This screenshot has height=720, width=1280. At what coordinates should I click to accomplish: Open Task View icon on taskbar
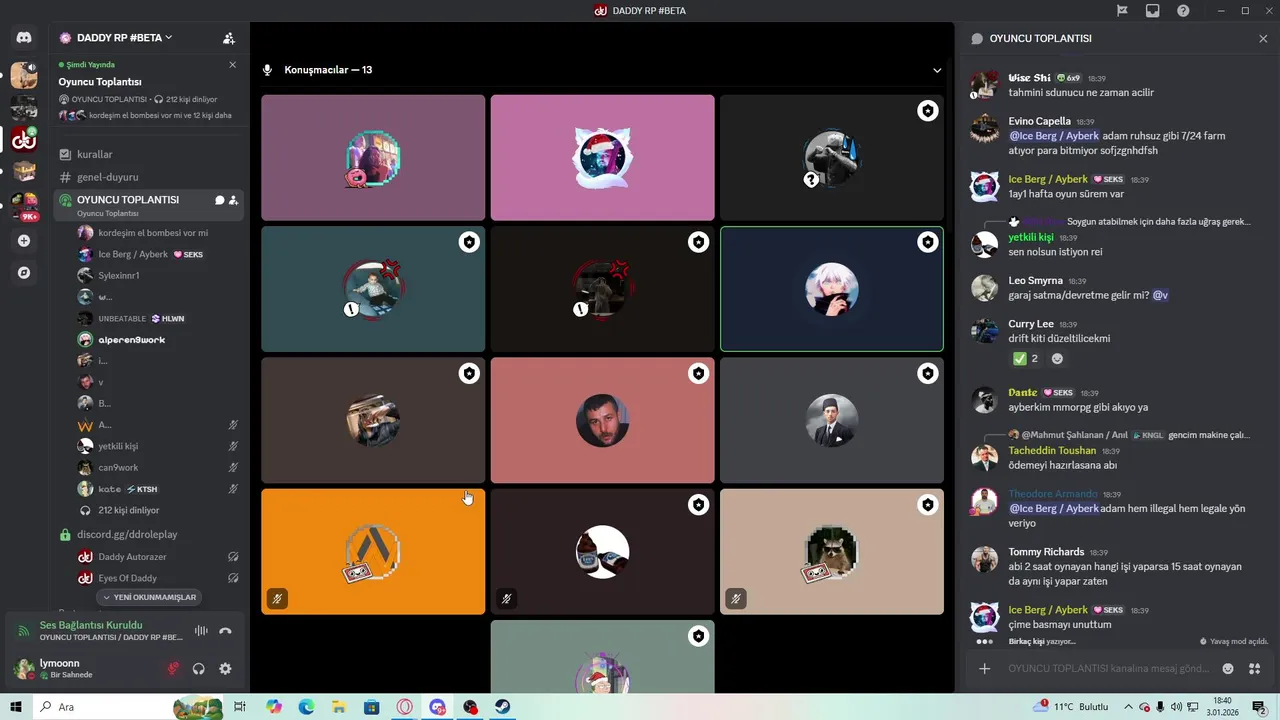pyautogui.click(x=240, y=707)
